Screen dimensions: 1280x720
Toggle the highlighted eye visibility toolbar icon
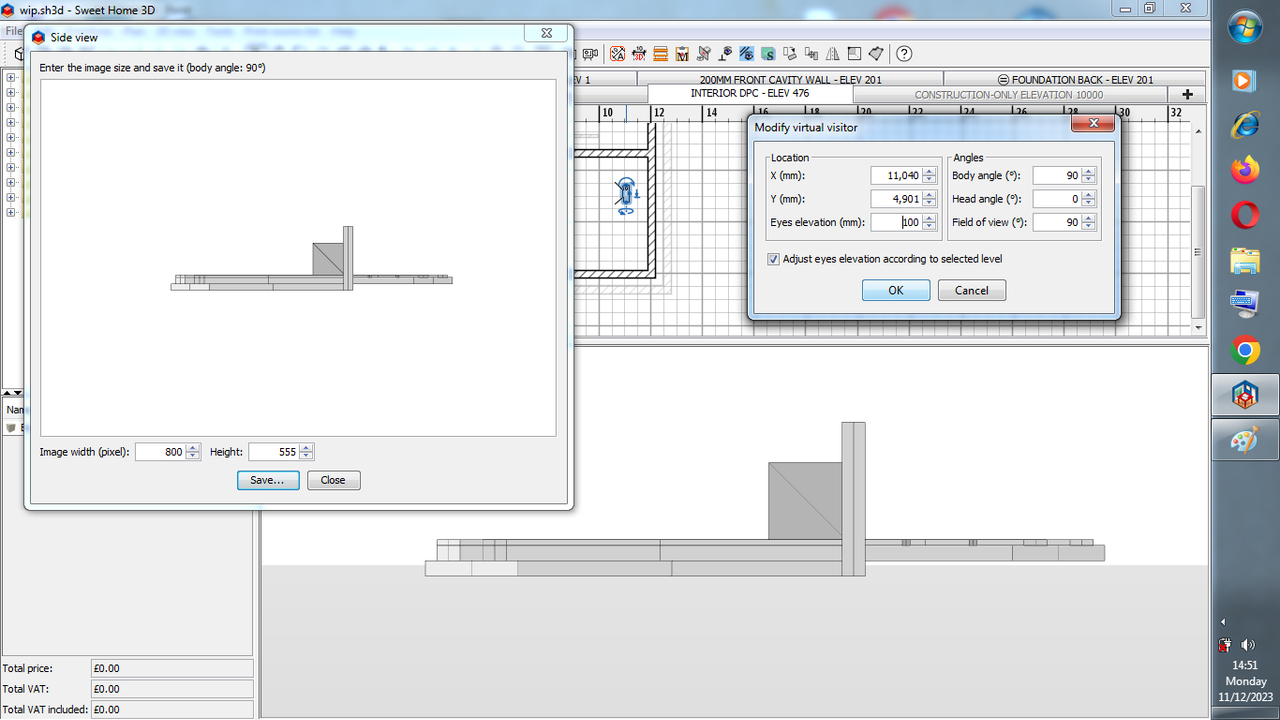[748, 54]
